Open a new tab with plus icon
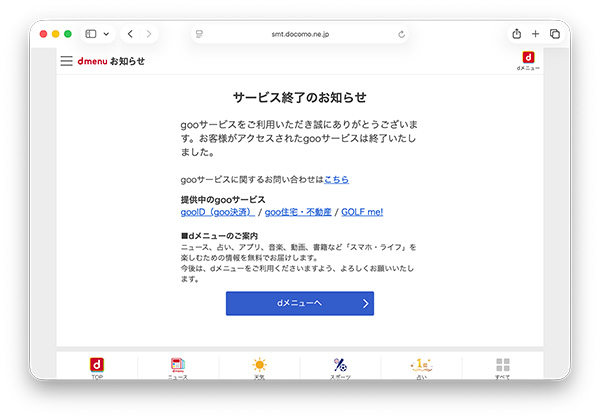This screenshot has height=419, width=600. click(x=536, y=34)
